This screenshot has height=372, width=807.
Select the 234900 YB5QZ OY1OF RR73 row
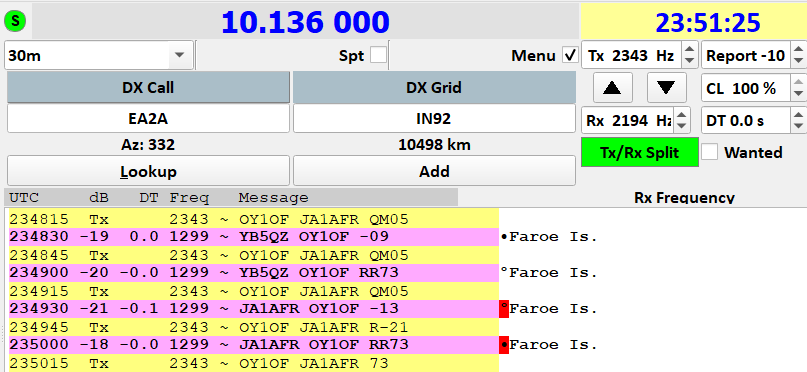253,273
